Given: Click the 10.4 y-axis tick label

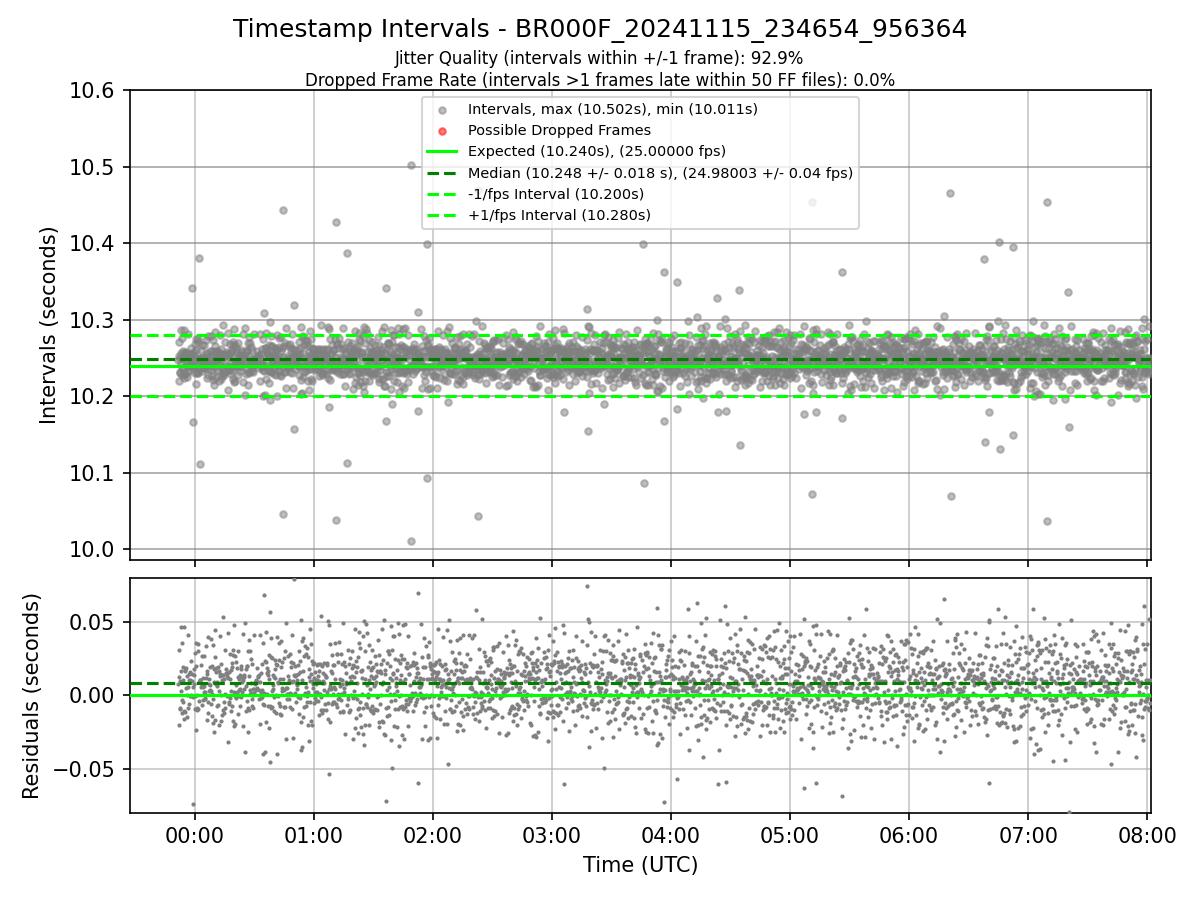Looking at the screenshot, I should [x=93, y=244].
